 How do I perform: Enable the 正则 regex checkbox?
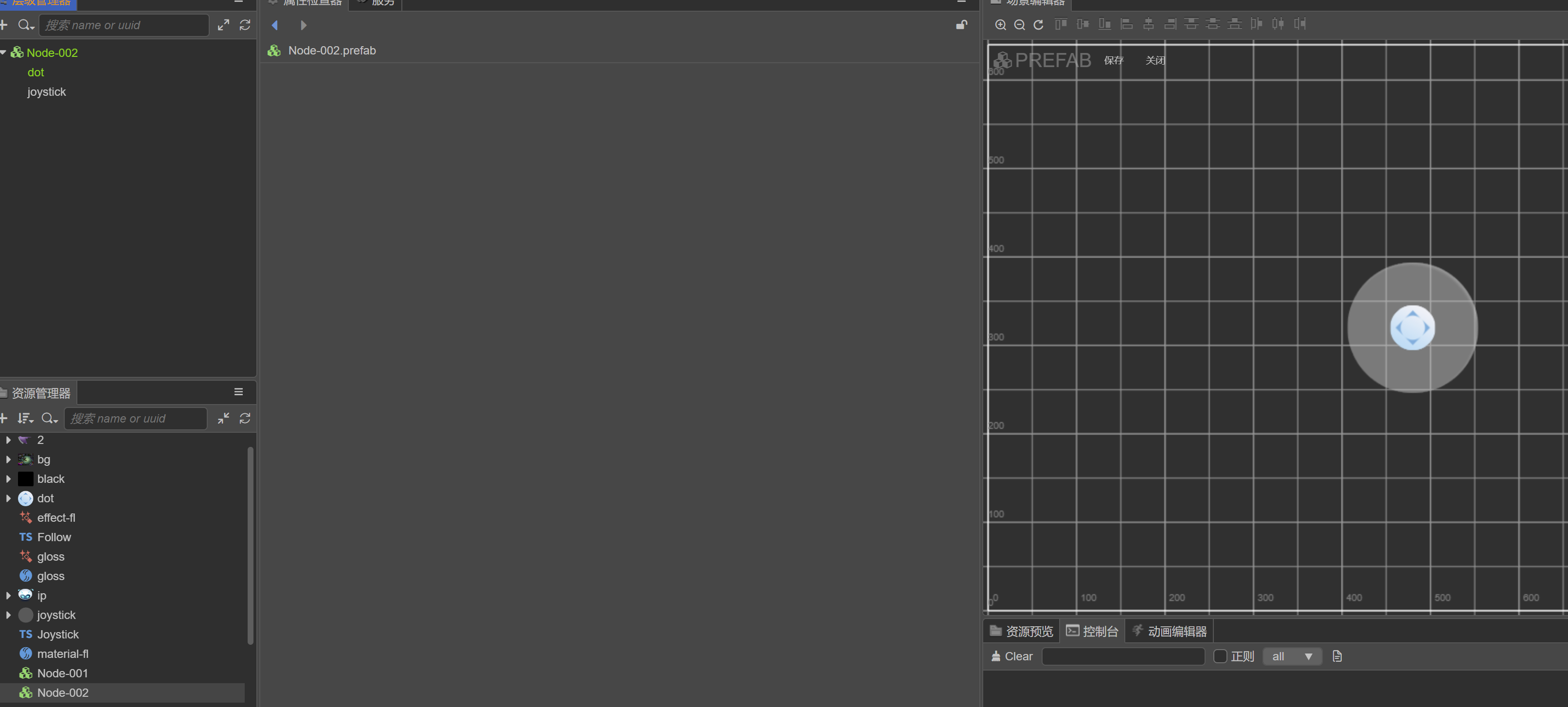(x=1220, y=656)
